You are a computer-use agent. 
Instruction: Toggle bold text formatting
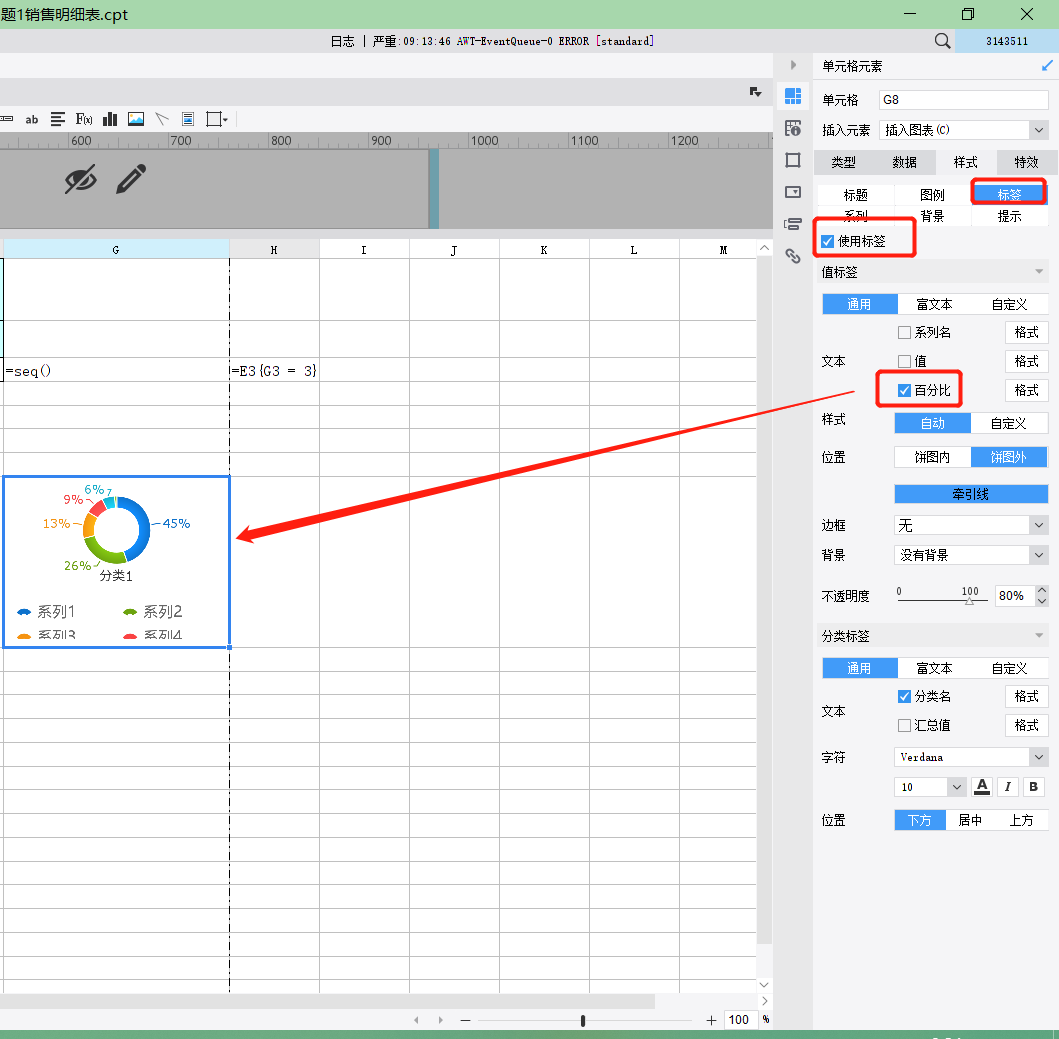[x=1033, y=786]
